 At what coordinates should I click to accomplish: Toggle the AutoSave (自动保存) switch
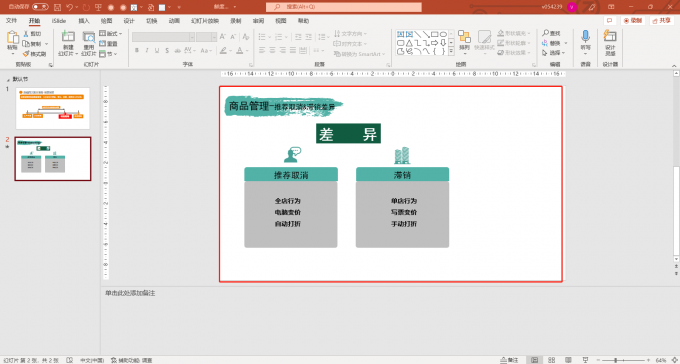click(40, 7)
